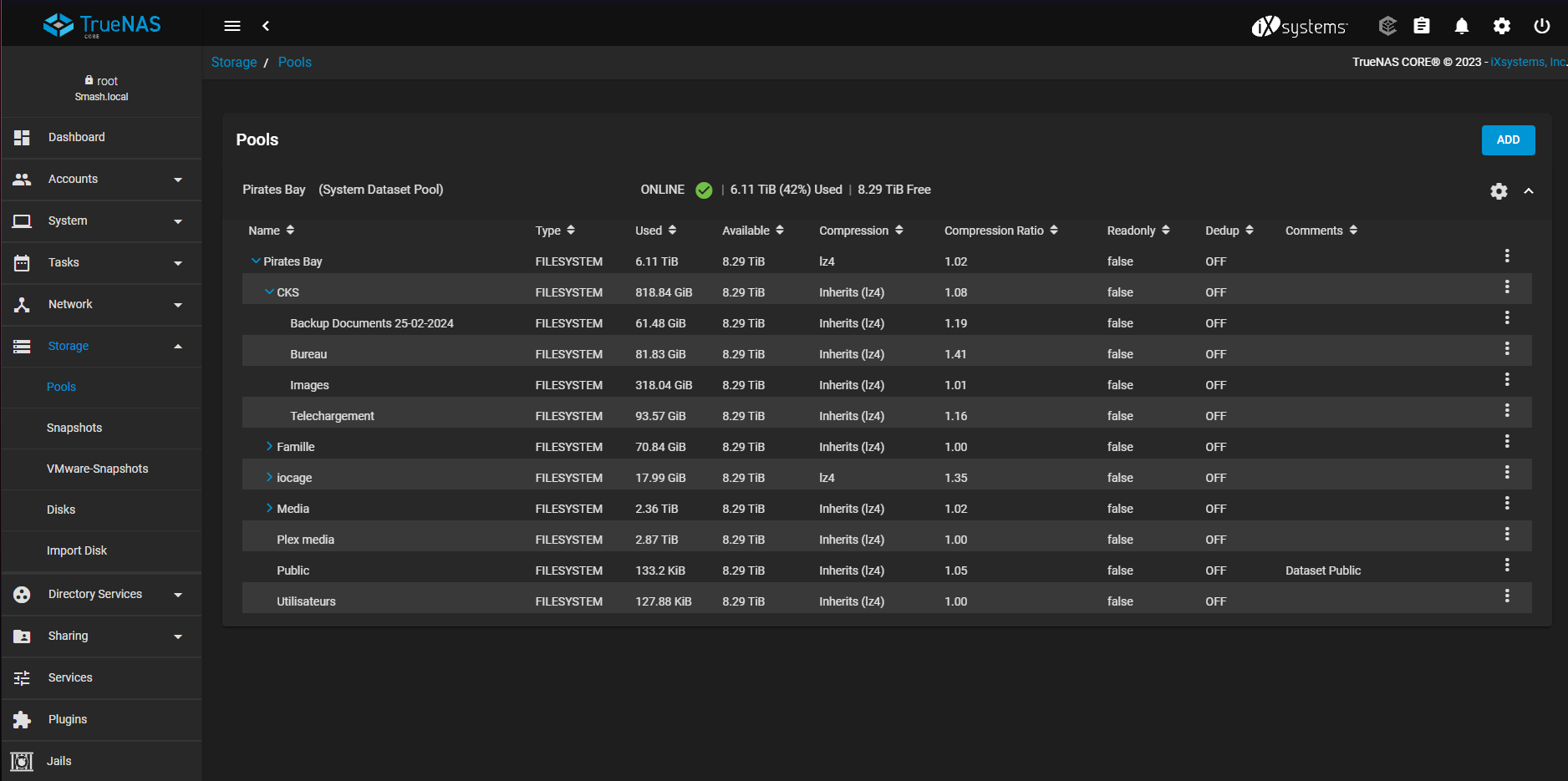Click the TrueCommand status icon
This screenshot has width=1568, height=781.
pyautogui.click(x=1387, y=26)
